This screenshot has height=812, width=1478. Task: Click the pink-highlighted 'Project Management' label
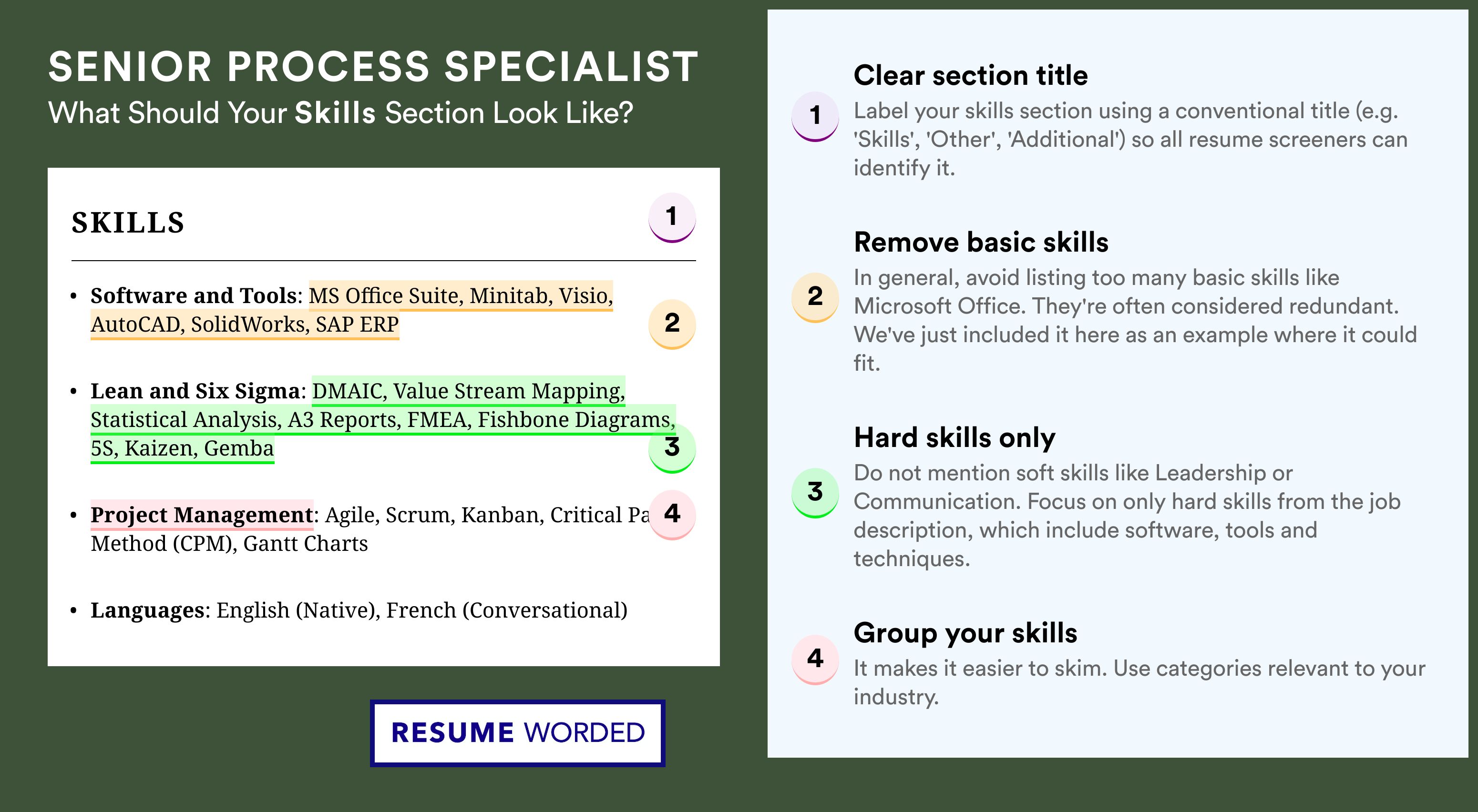click(201, 514)
